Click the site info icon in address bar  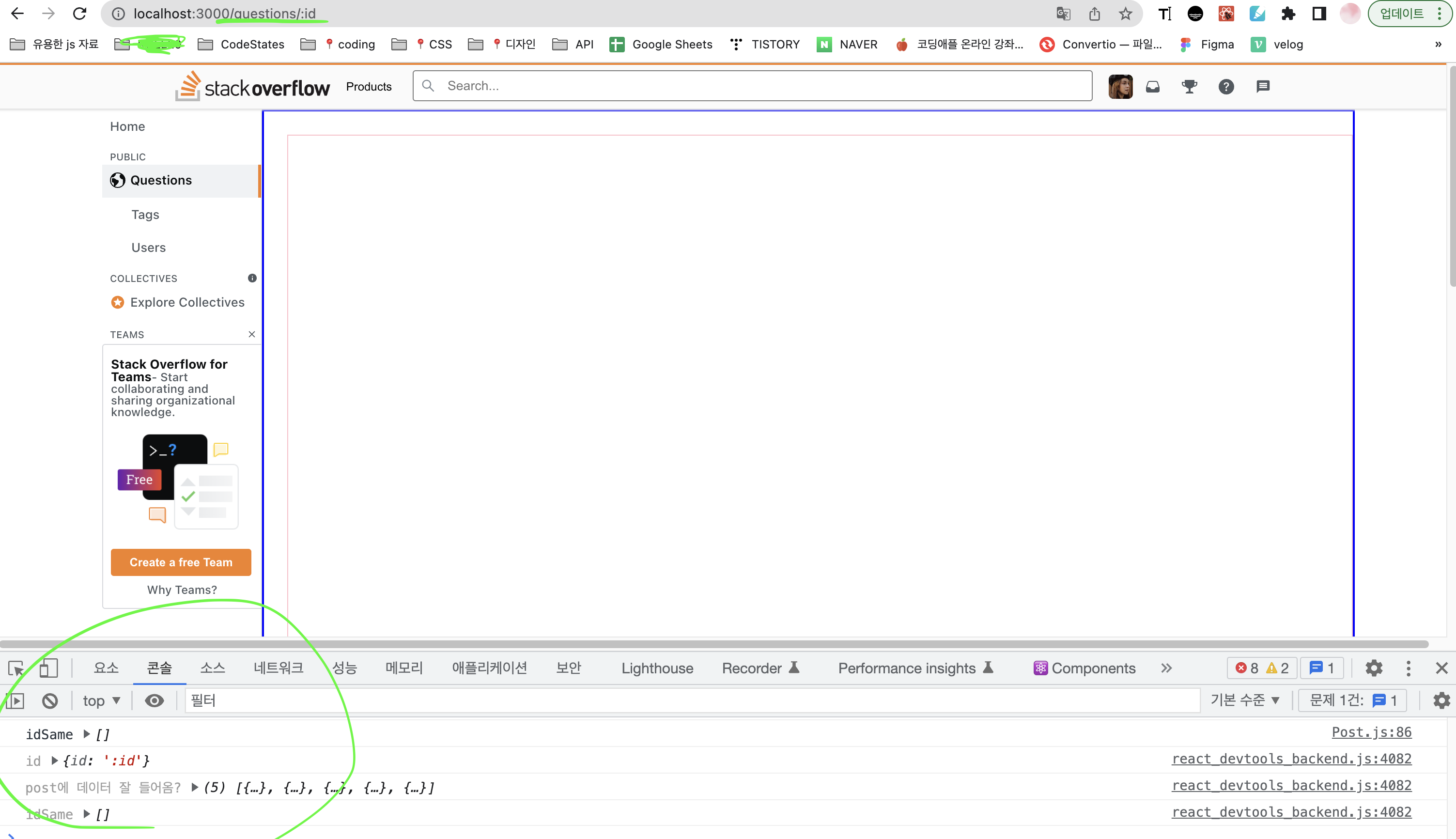(118, 14)
